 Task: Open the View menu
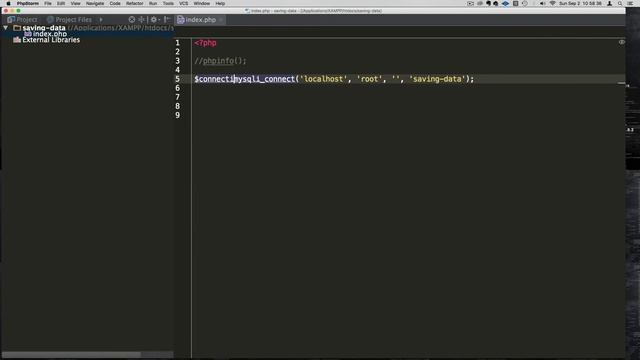tap(76, 3)
